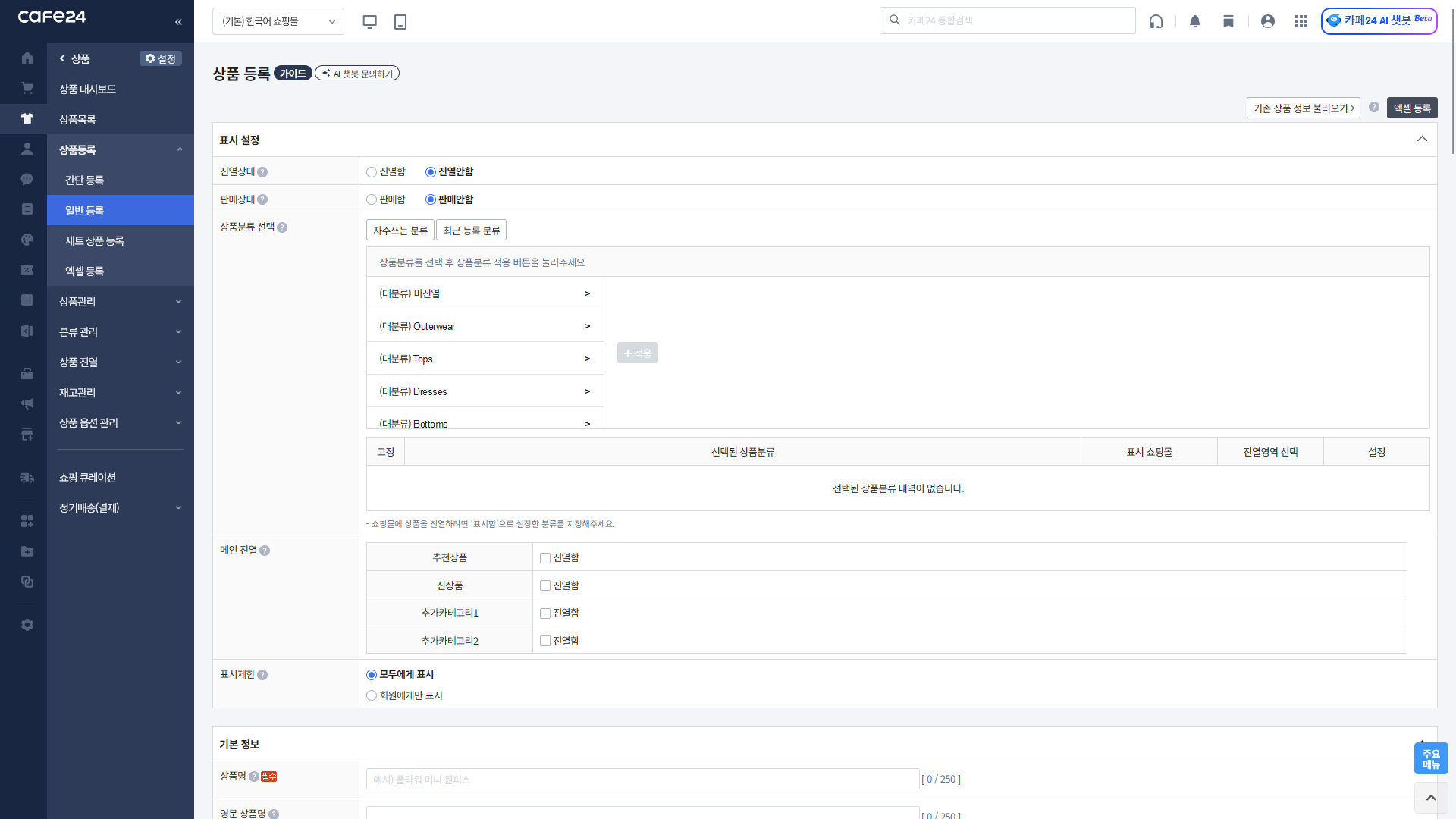Click the 엑셀 등록 button

pyautogui.click(x=1411, y=108)
